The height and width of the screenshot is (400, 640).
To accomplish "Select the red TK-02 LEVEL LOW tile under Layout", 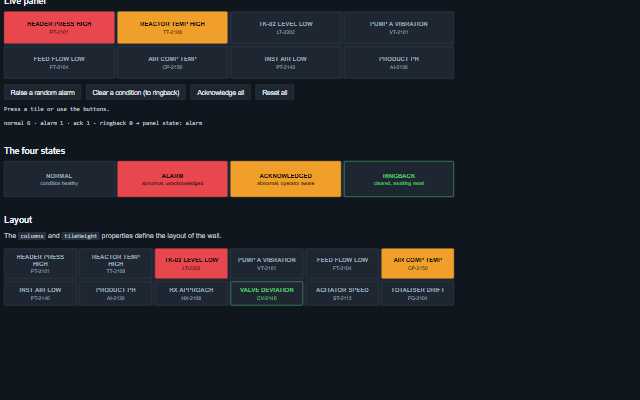I will tap(191, 264).
